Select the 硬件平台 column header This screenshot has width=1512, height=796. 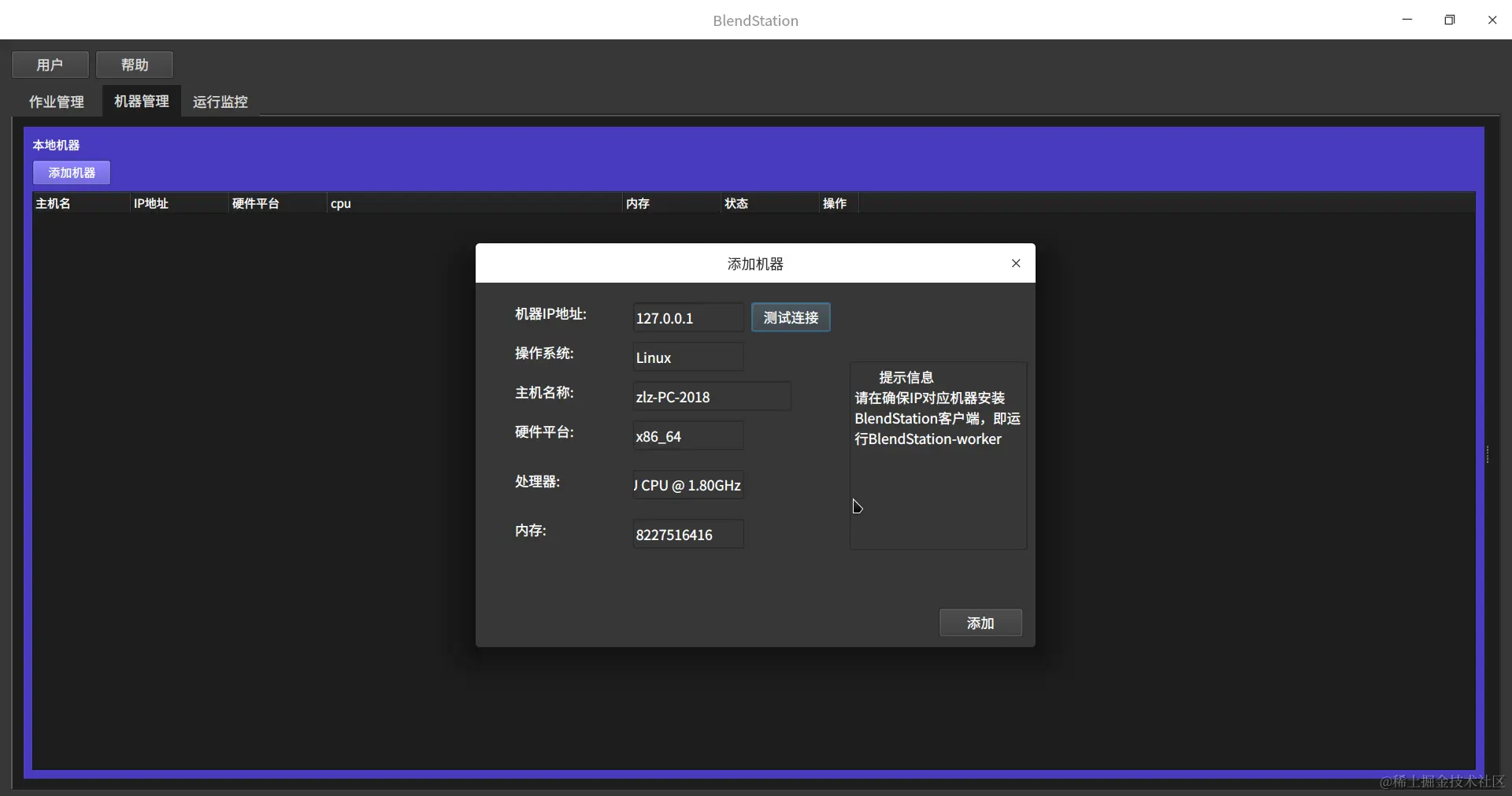(x=278, y=203)
